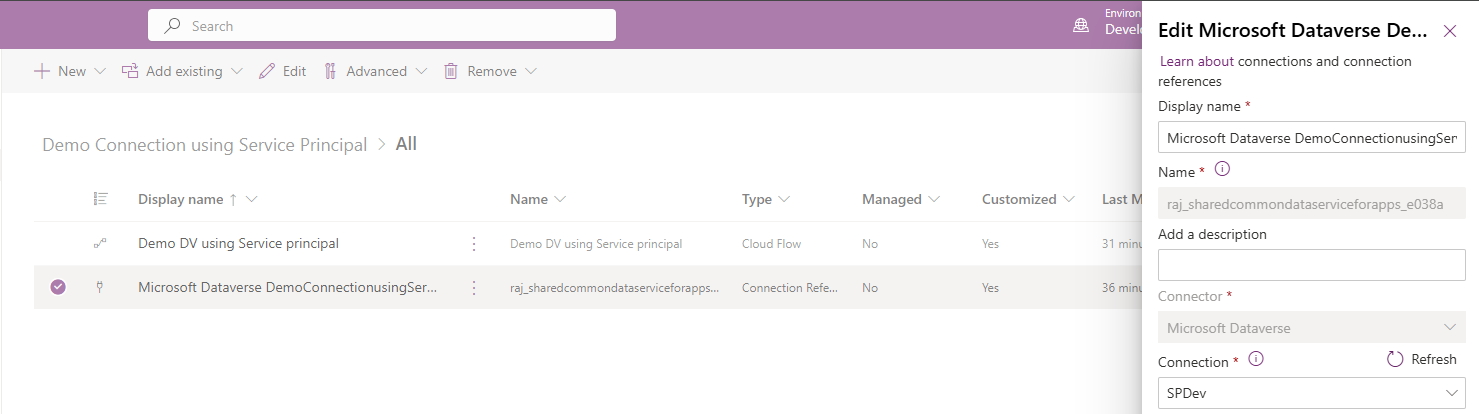Click the Display name text field

pos(1311,137)
